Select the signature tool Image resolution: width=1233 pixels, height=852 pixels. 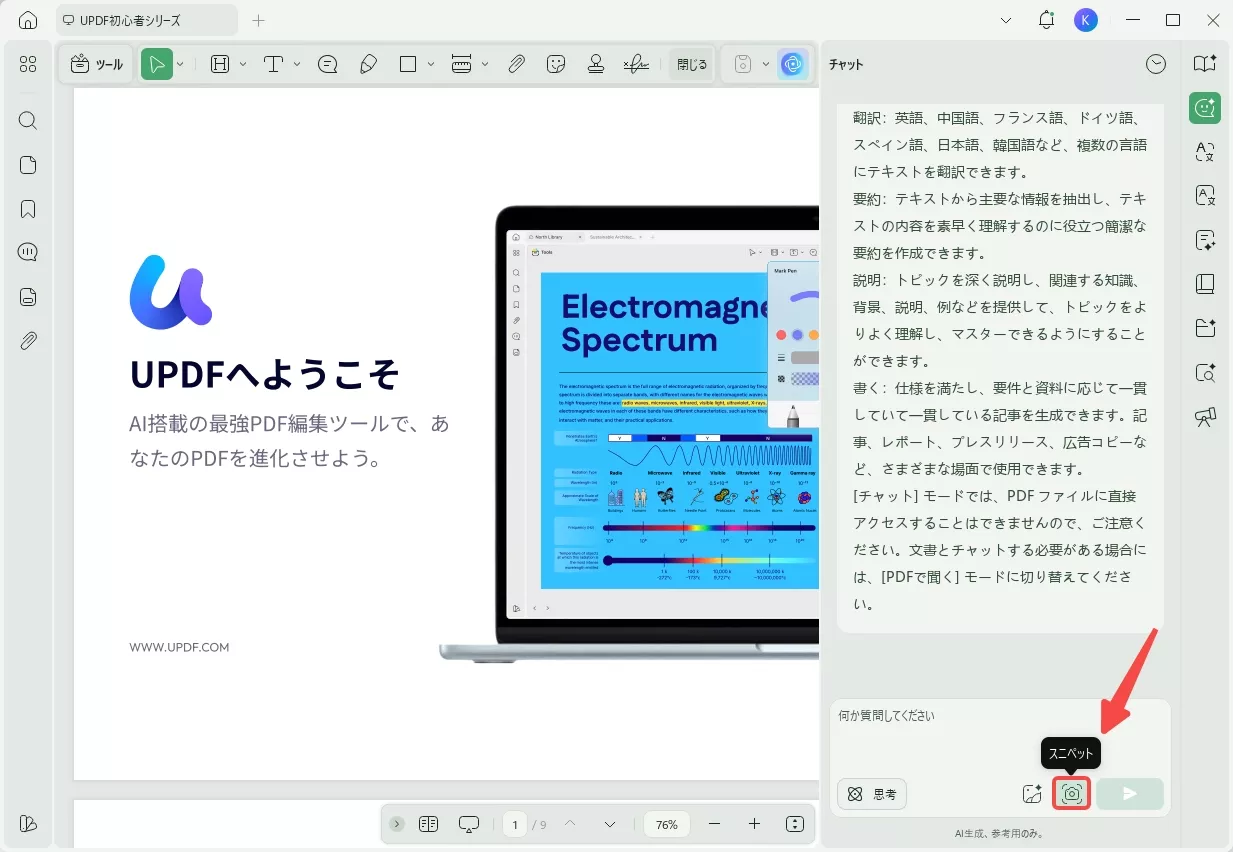click(636, 63)
